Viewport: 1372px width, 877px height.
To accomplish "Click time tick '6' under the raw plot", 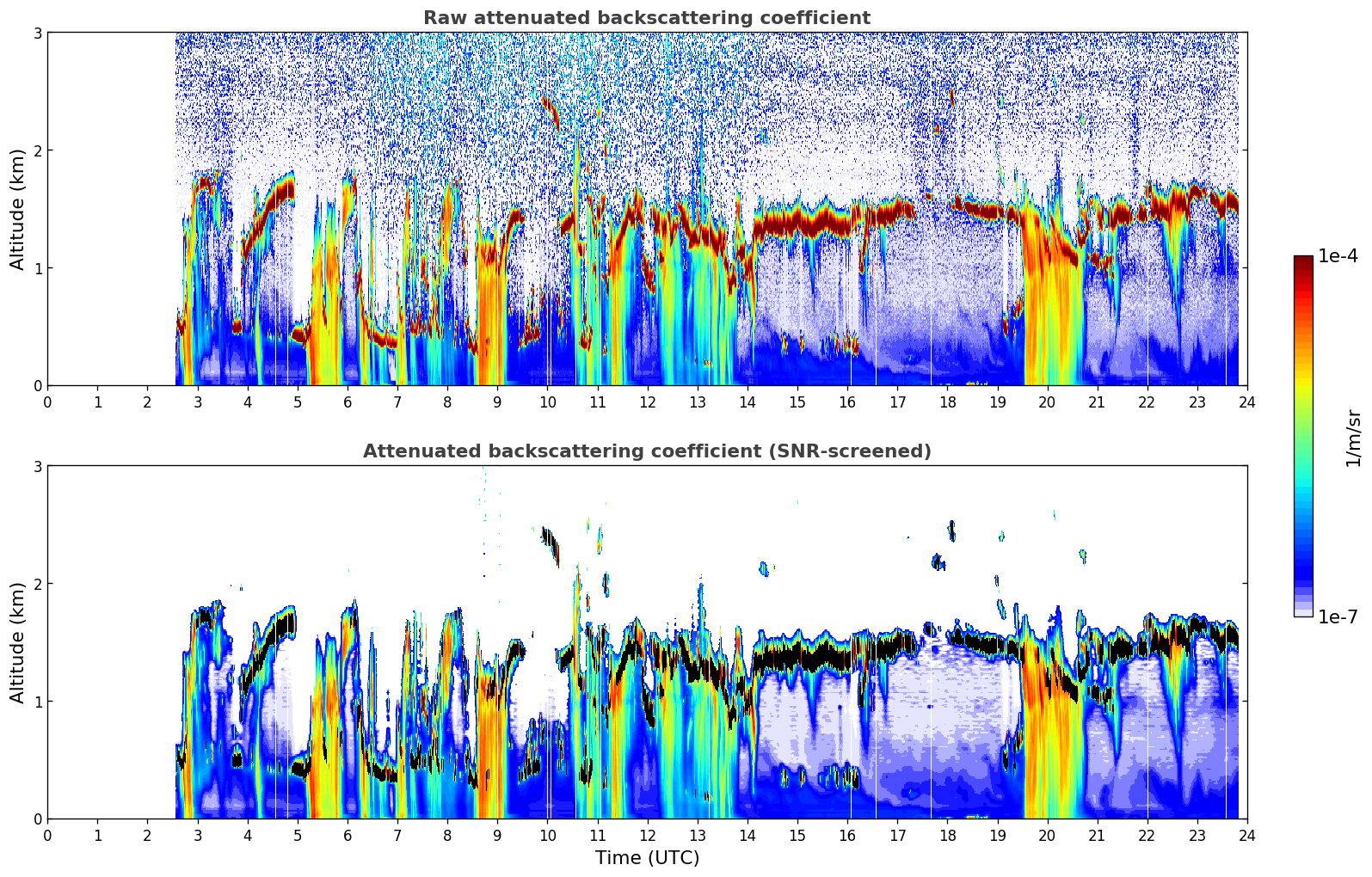I will click(348, 402).
